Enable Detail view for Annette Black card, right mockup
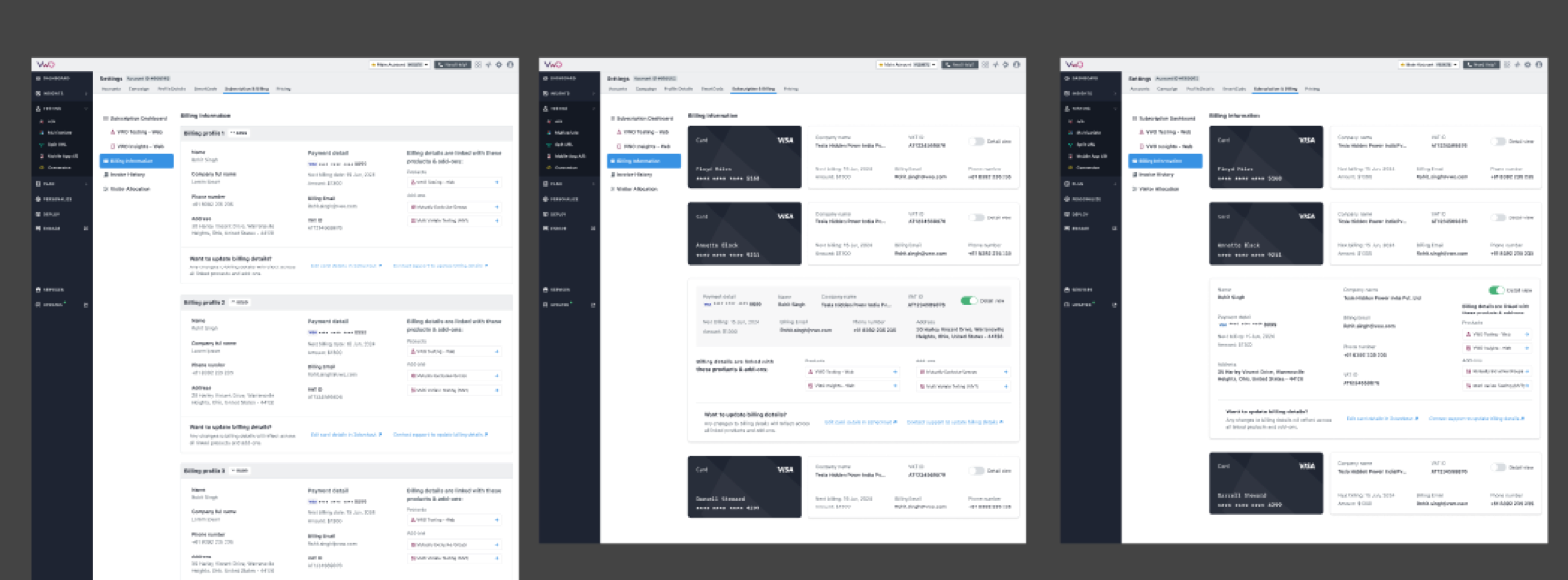The width and height of the screenshot is (1568, 580). [1498, 217]
